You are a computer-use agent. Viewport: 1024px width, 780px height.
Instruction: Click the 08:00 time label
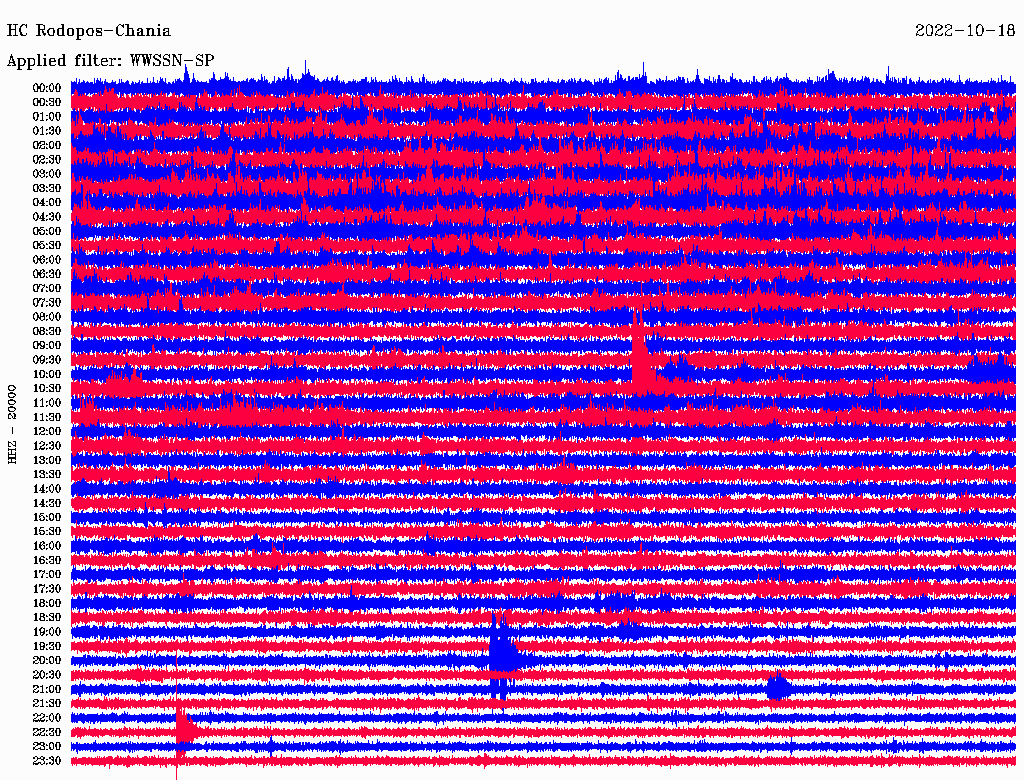click(x=47, y=317)
